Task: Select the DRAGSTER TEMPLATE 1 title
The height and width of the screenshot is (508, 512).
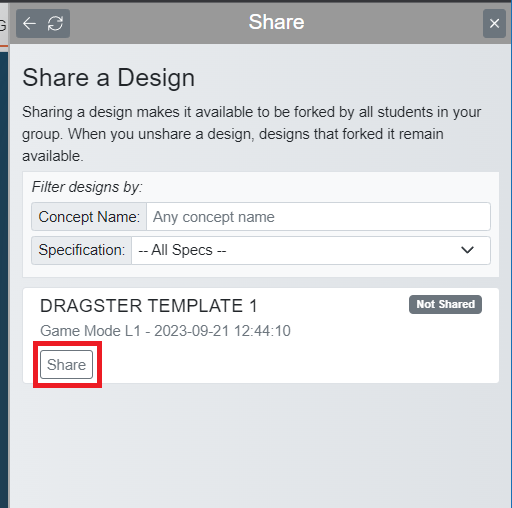Action: [149, 306]
